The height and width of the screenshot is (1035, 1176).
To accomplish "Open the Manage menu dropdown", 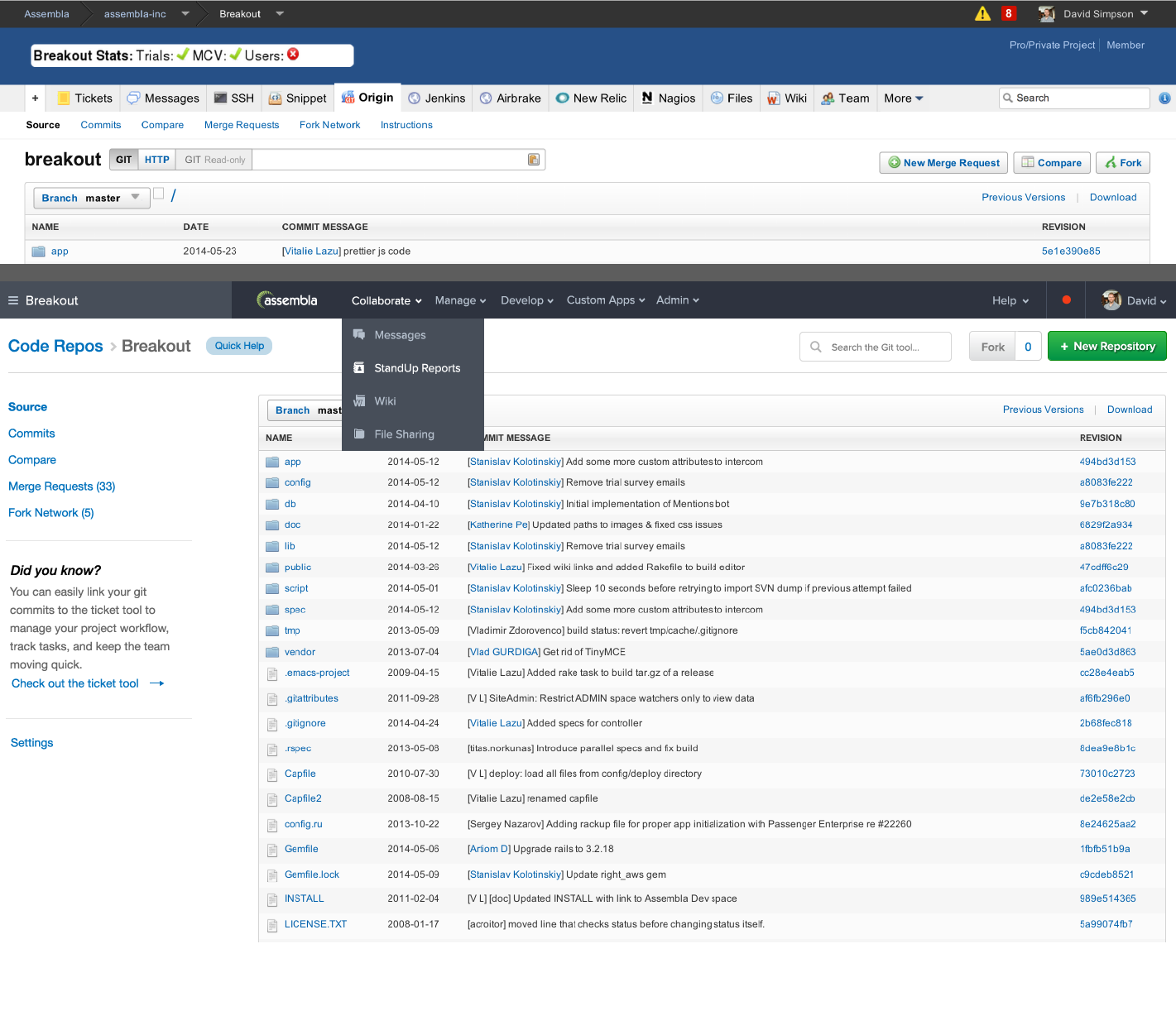I will 460,300.
